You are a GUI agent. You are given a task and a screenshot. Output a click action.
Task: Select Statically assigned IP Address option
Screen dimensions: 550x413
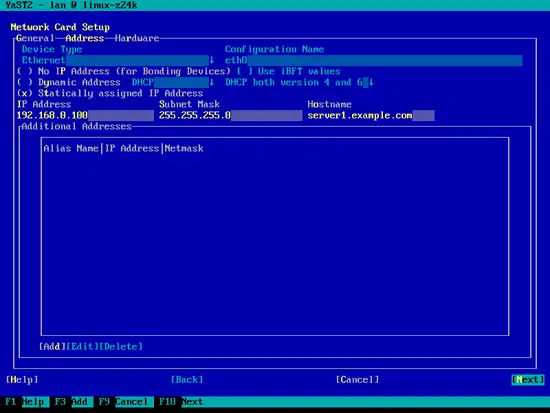[110, 93]
